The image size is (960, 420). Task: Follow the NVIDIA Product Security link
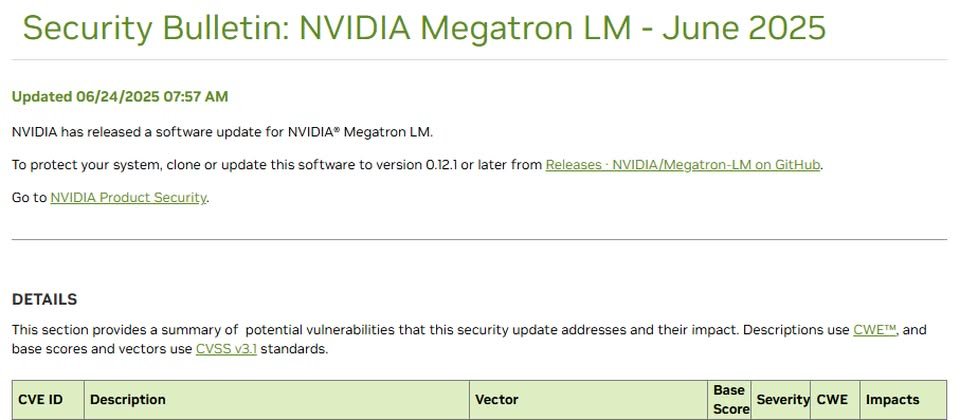coord(129,198)
